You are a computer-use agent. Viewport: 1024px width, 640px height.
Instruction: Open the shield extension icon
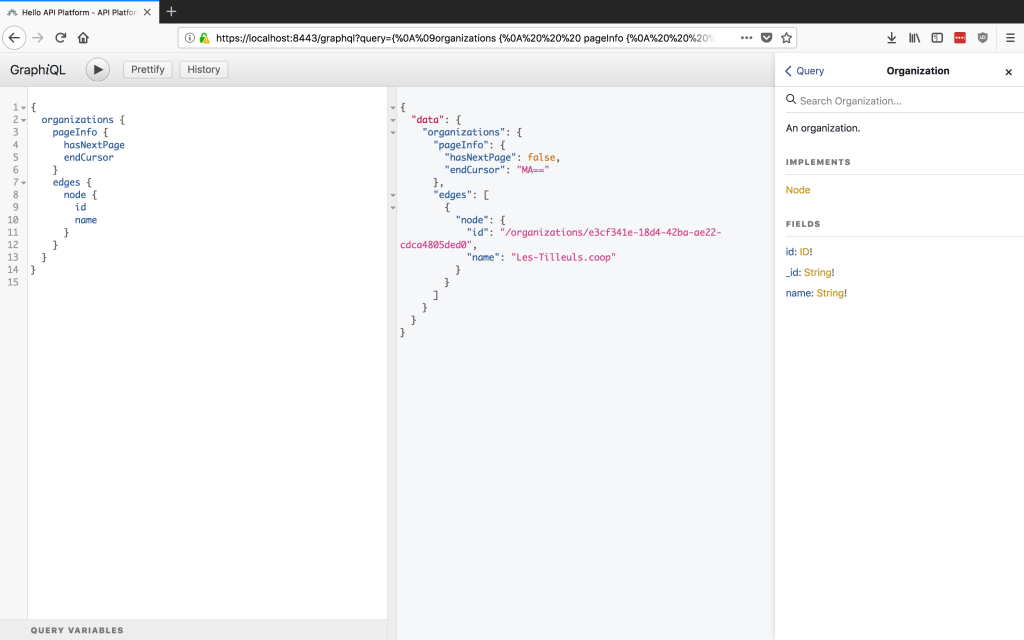click(982, 36)
